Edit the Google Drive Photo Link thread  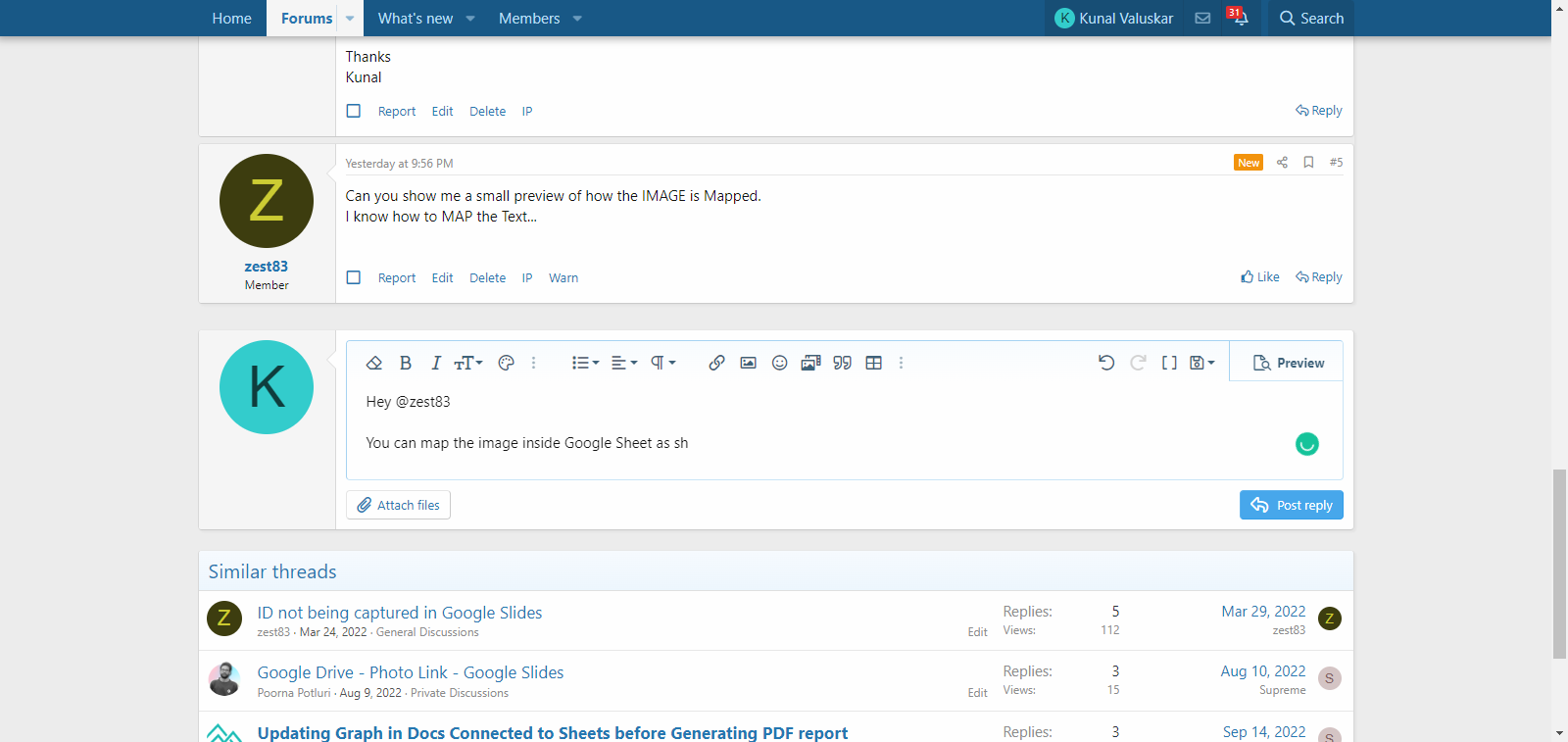[x=977, y=693]
